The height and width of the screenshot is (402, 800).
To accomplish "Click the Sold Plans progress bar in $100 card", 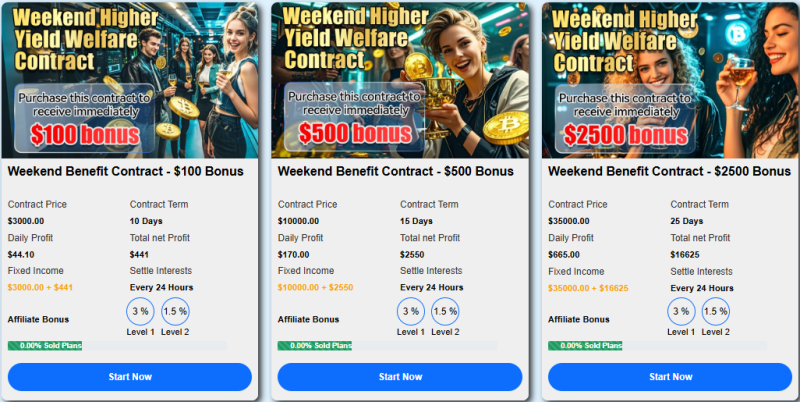I will click(117, 345).
